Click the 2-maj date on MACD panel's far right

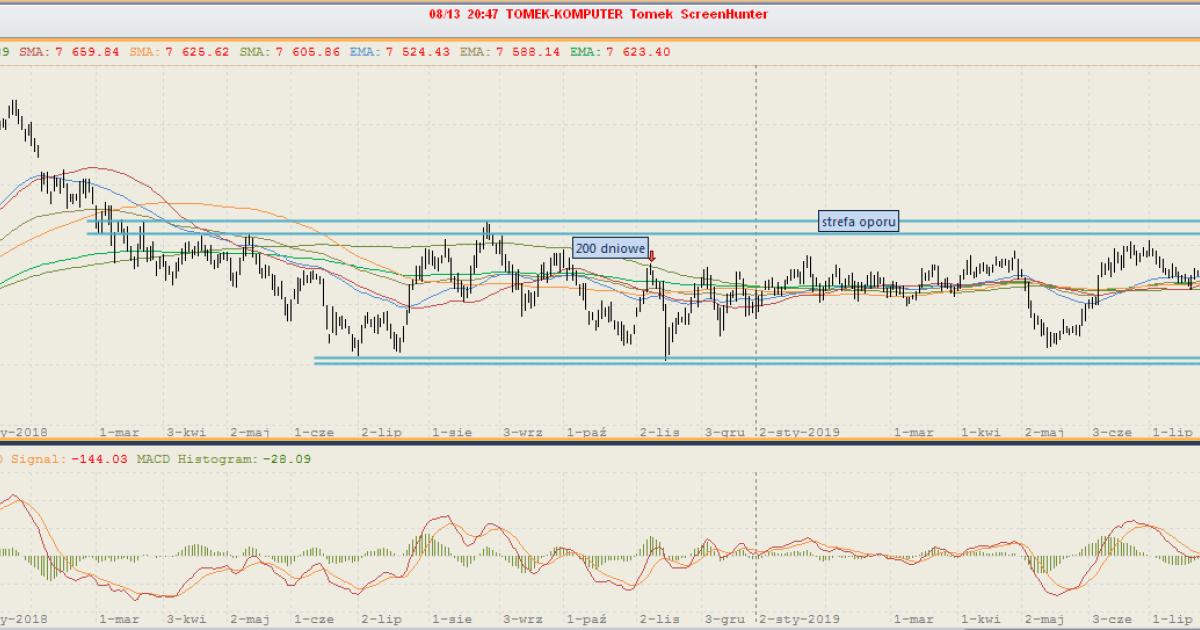[x=1044, y=619]
